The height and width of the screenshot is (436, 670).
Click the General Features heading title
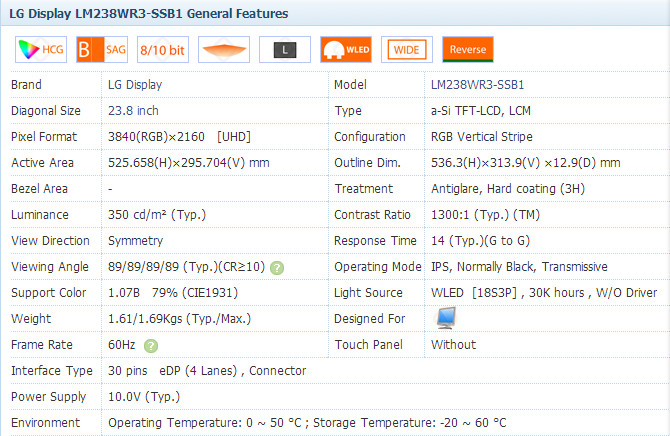149,14
